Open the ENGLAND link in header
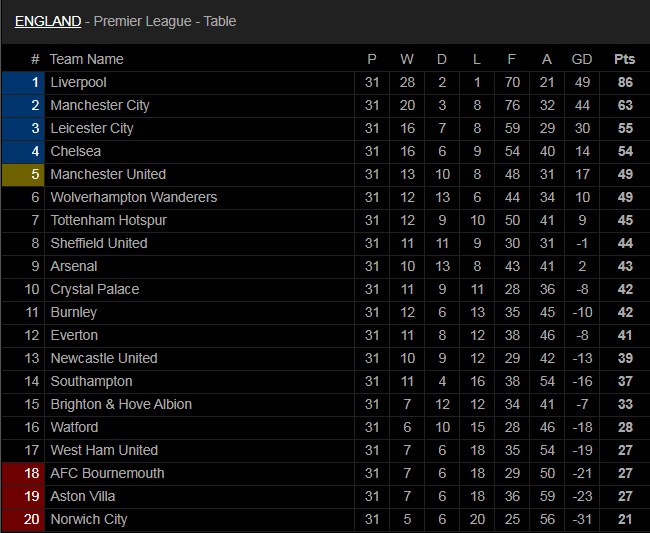The height and width of the screenshot is (533, 650). pos(48,21)
